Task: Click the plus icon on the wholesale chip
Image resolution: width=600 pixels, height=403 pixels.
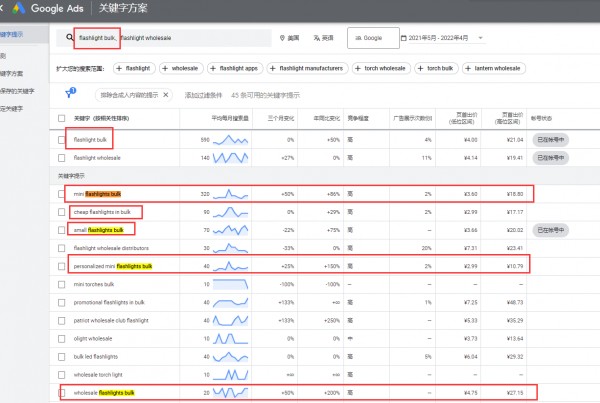Action: 165,68
